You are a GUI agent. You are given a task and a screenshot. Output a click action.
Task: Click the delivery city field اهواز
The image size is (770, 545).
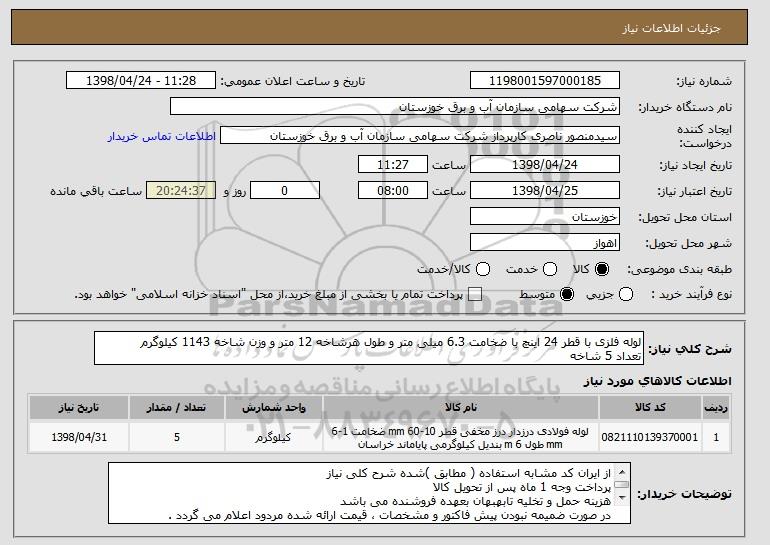[x=545, y=243]
